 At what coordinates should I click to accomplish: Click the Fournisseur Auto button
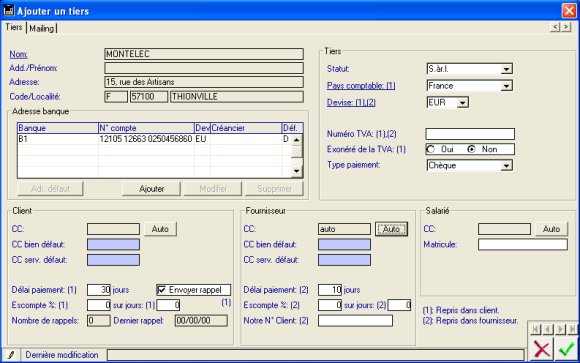pos(391,229)
